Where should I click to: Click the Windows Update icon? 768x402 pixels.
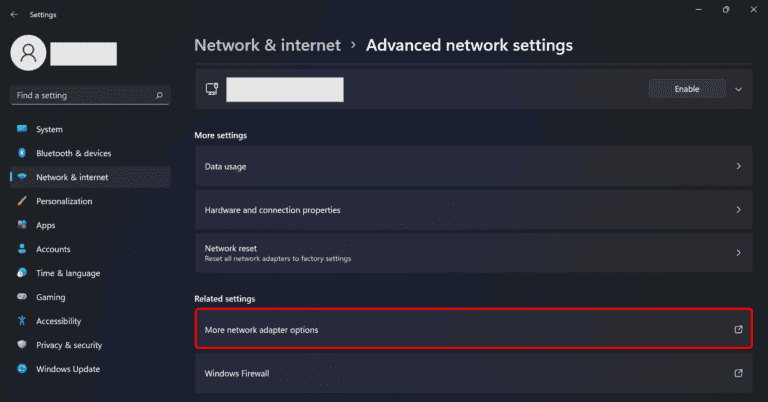tap(21, 369)
